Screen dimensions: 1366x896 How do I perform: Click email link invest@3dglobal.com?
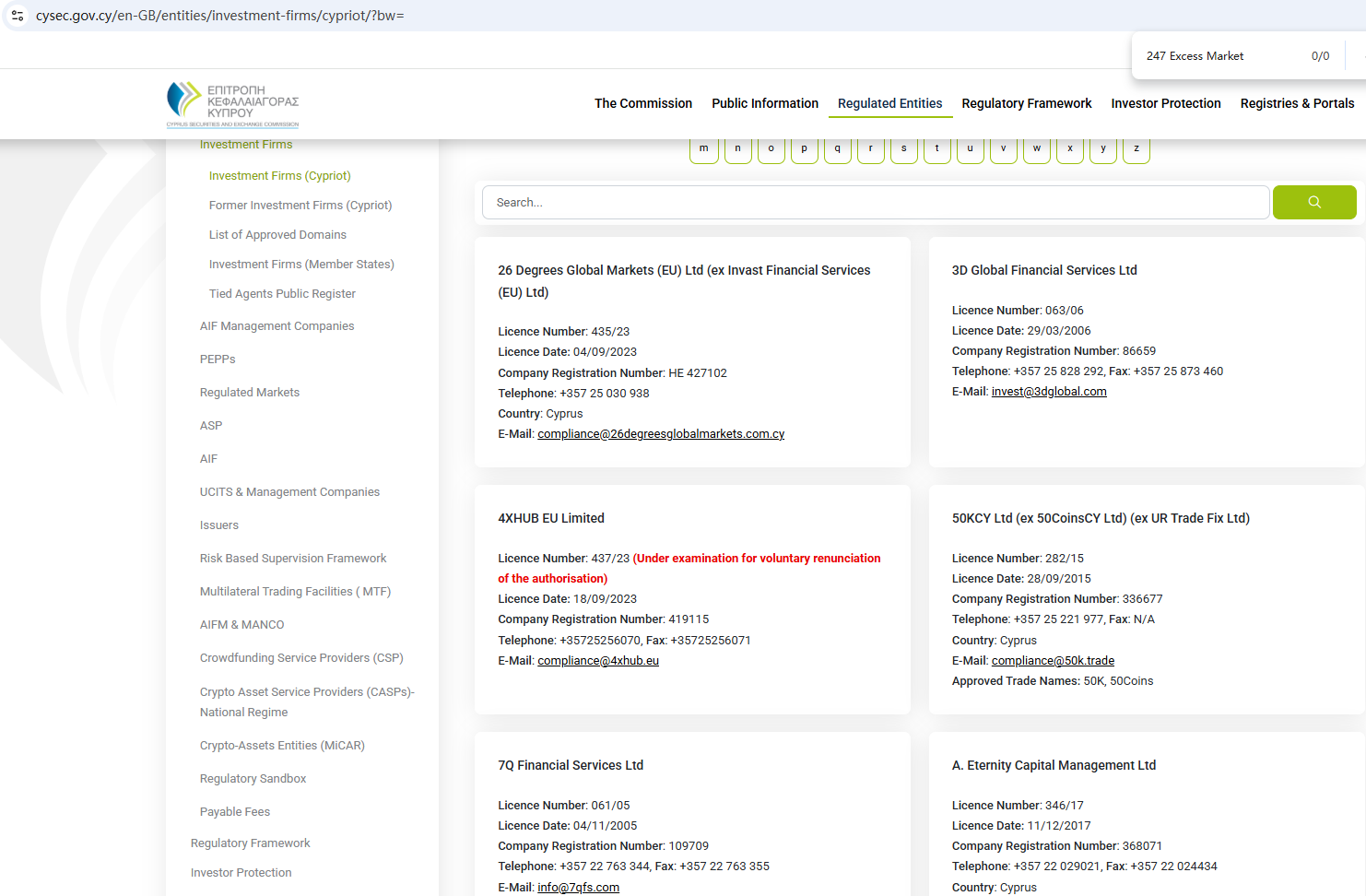[1049, 392]
